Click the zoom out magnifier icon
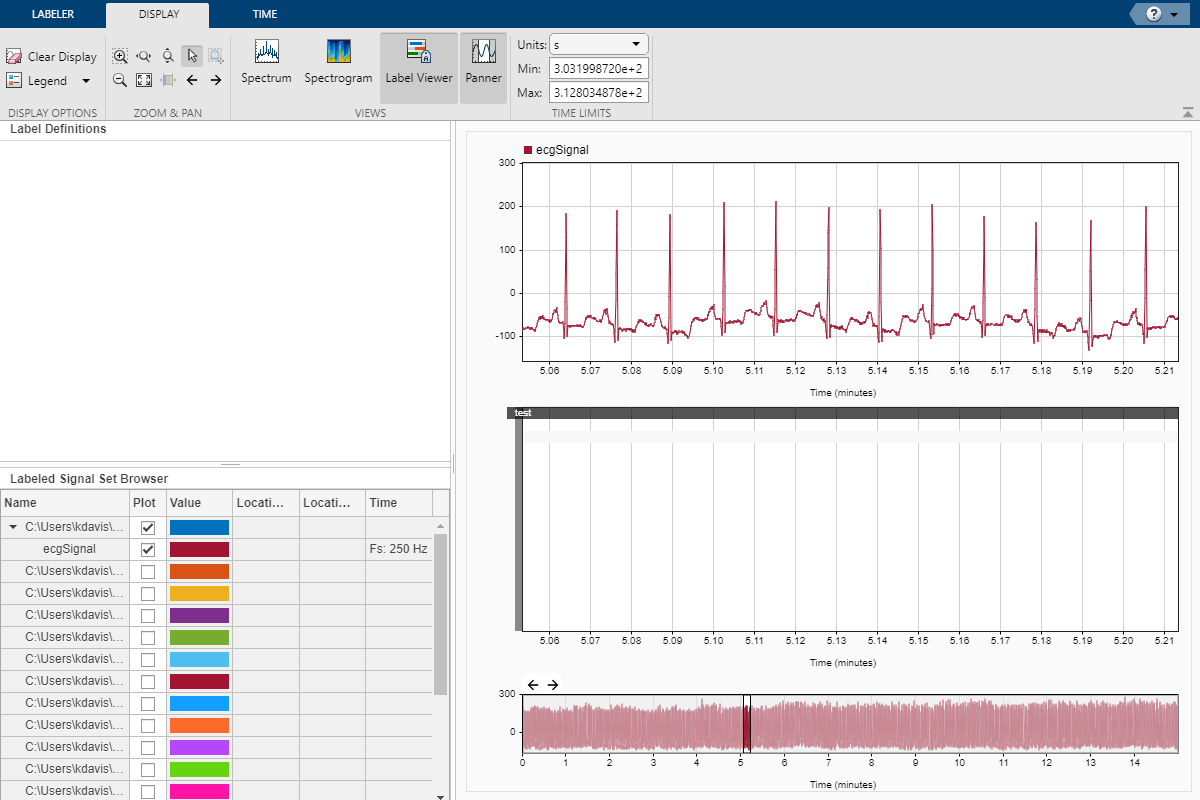Screen dimensions: 1200x800 point(119,80)
